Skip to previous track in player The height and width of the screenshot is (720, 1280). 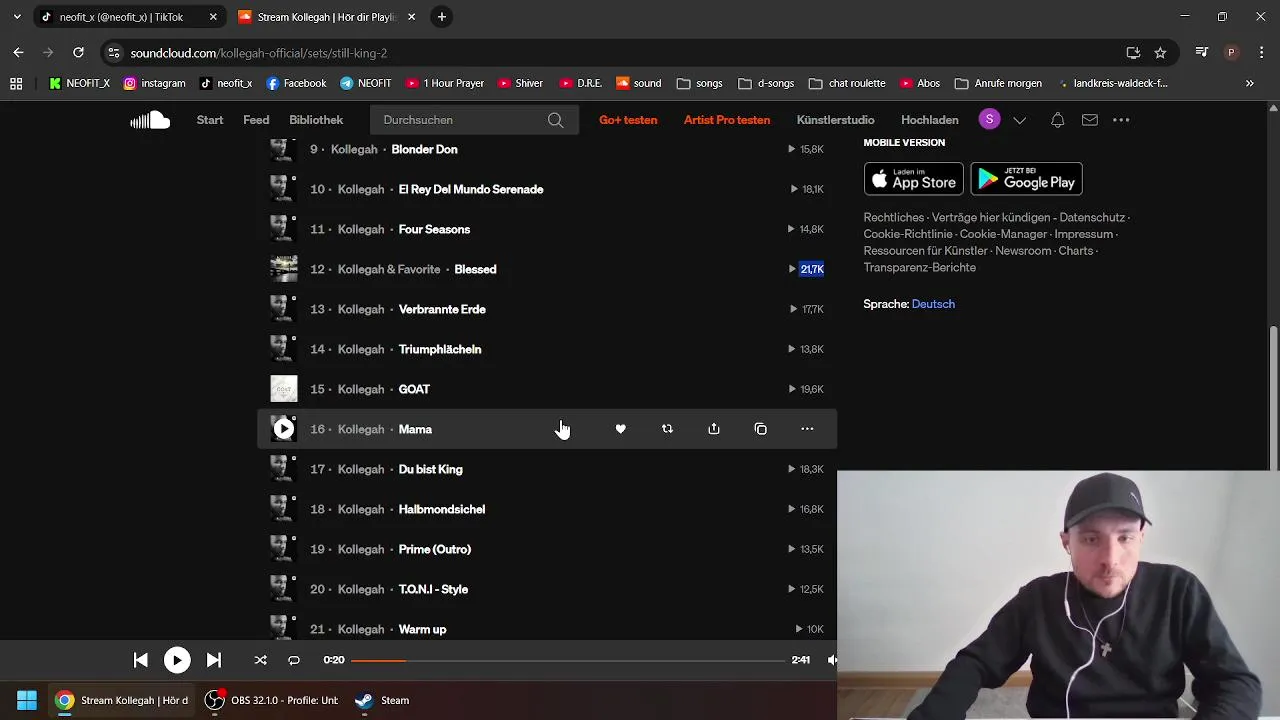141,660
